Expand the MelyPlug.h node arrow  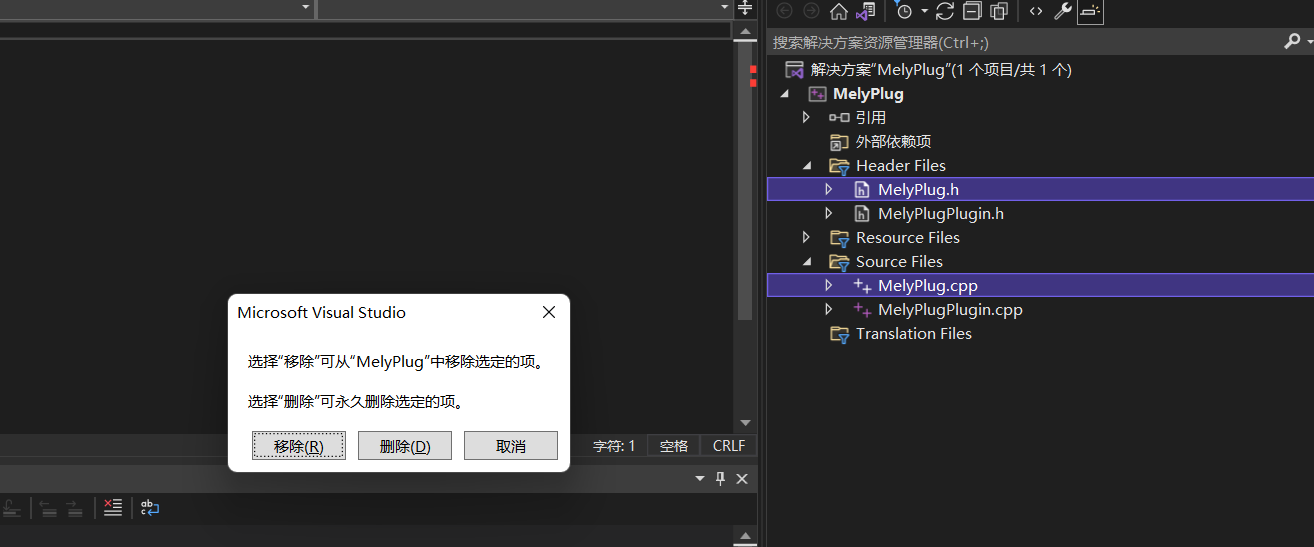[829, 190]
